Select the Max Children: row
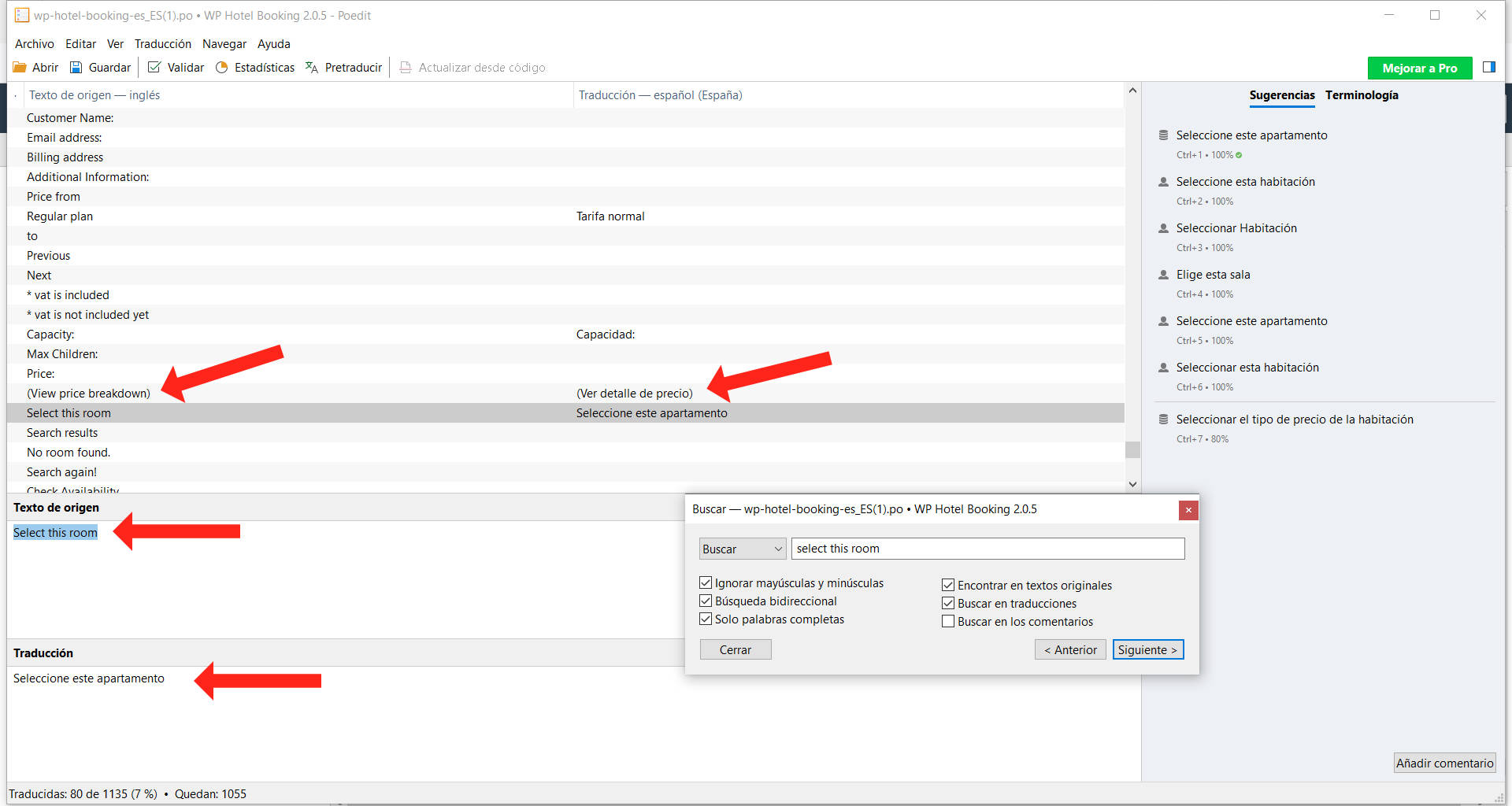Image resolution: width=1512 pixels, height=806 pixels. coord(565,354)
